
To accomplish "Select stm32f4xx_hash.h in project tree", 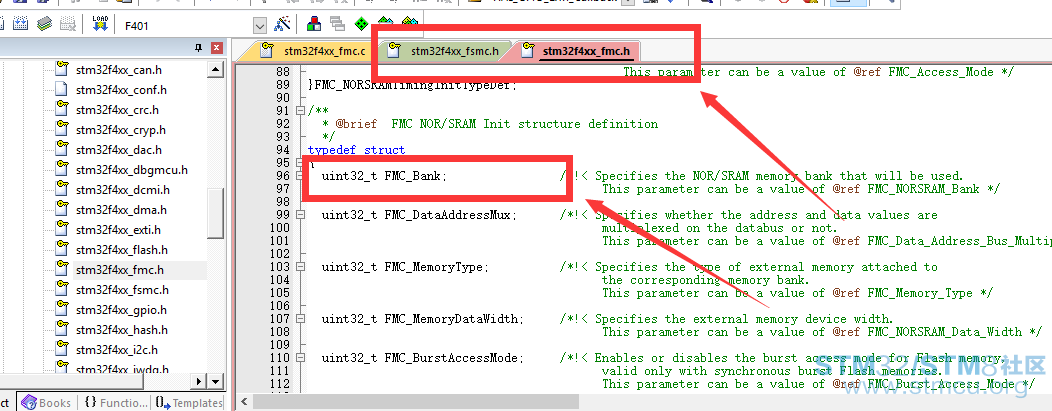I will pos(122,330).
